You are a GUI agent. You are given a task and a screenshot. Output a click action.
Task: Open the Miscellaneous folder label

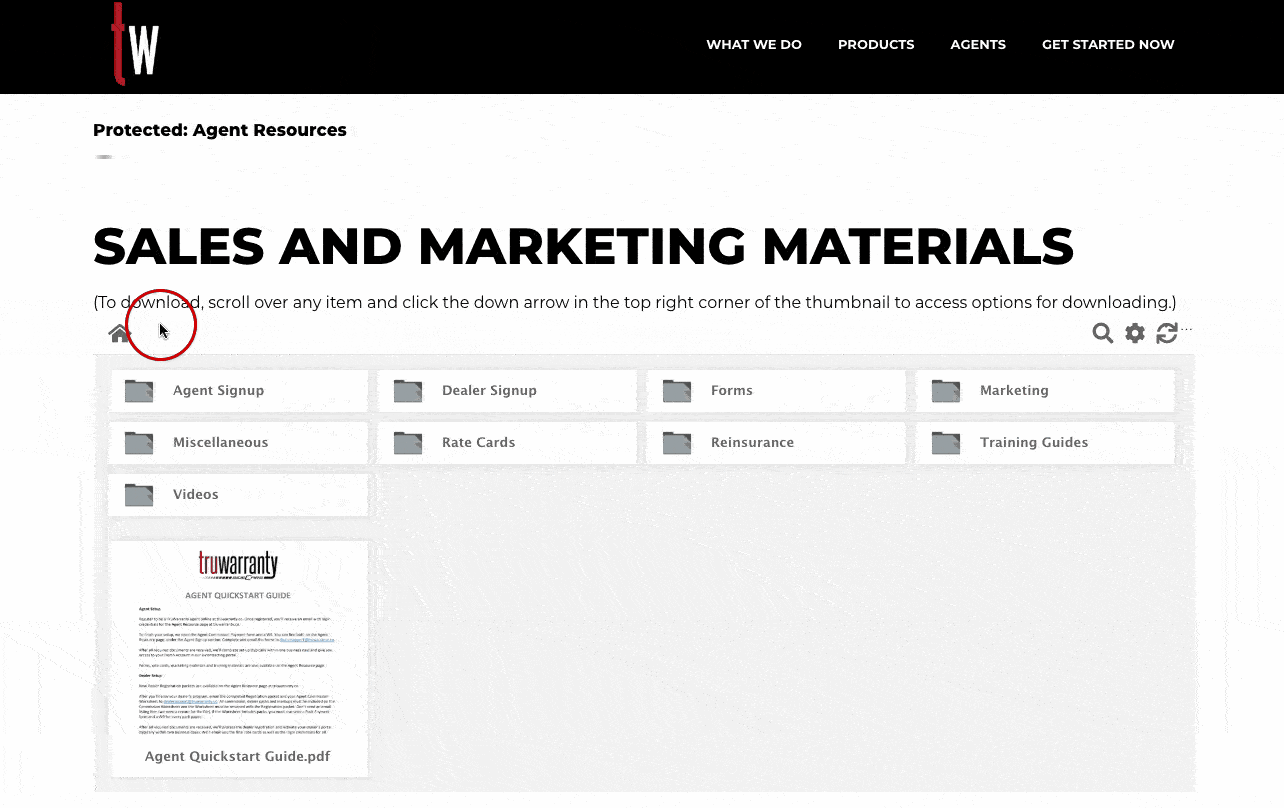coord(220,443)
